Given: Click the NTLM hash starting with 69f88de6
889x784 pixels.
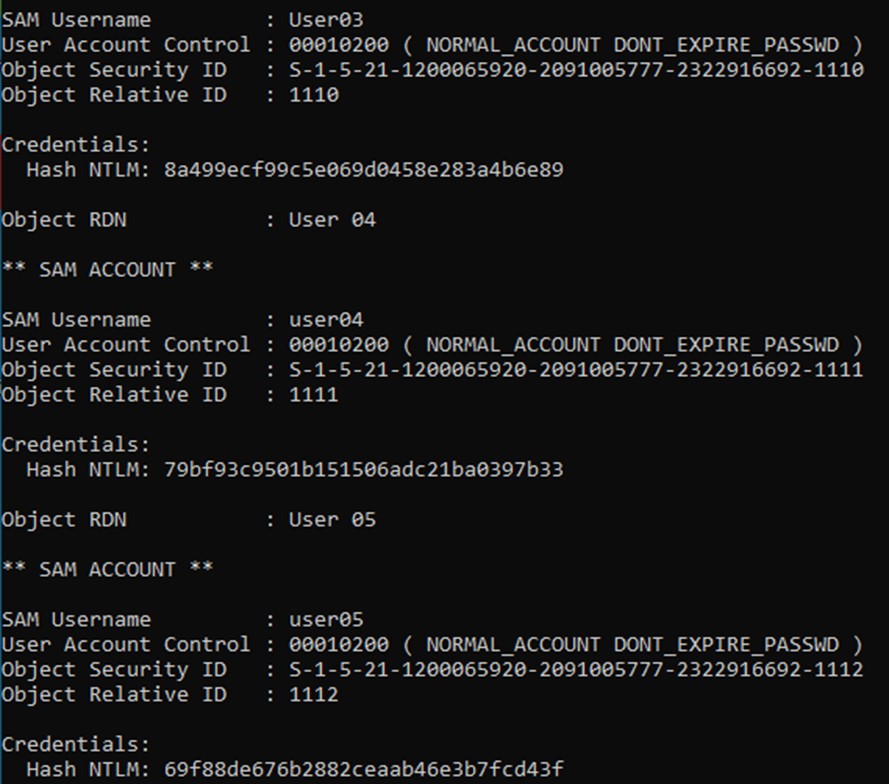Looking at the screenshot, I should 363,770.
